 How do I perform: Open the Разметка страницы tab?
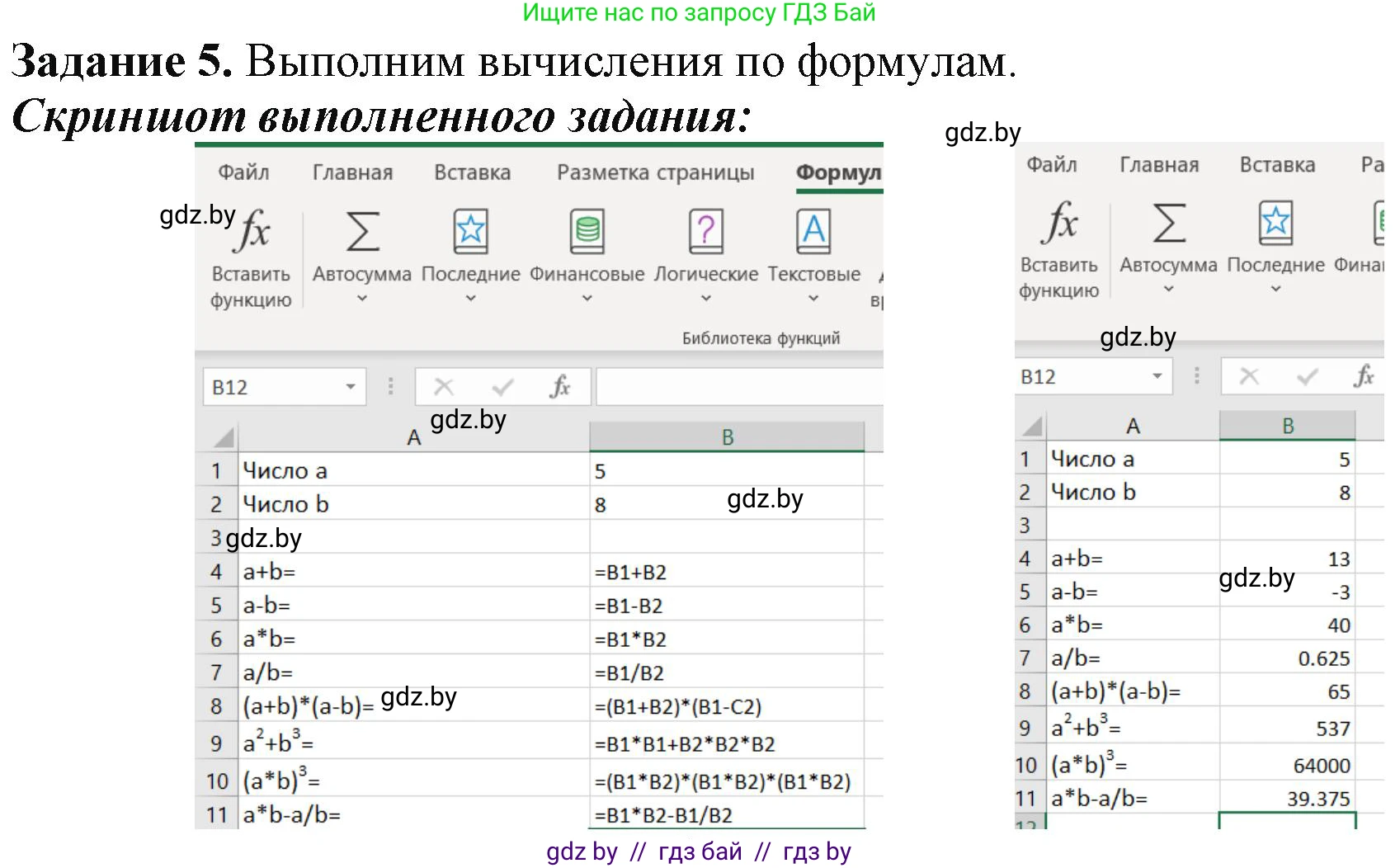[x=656, y=172]
